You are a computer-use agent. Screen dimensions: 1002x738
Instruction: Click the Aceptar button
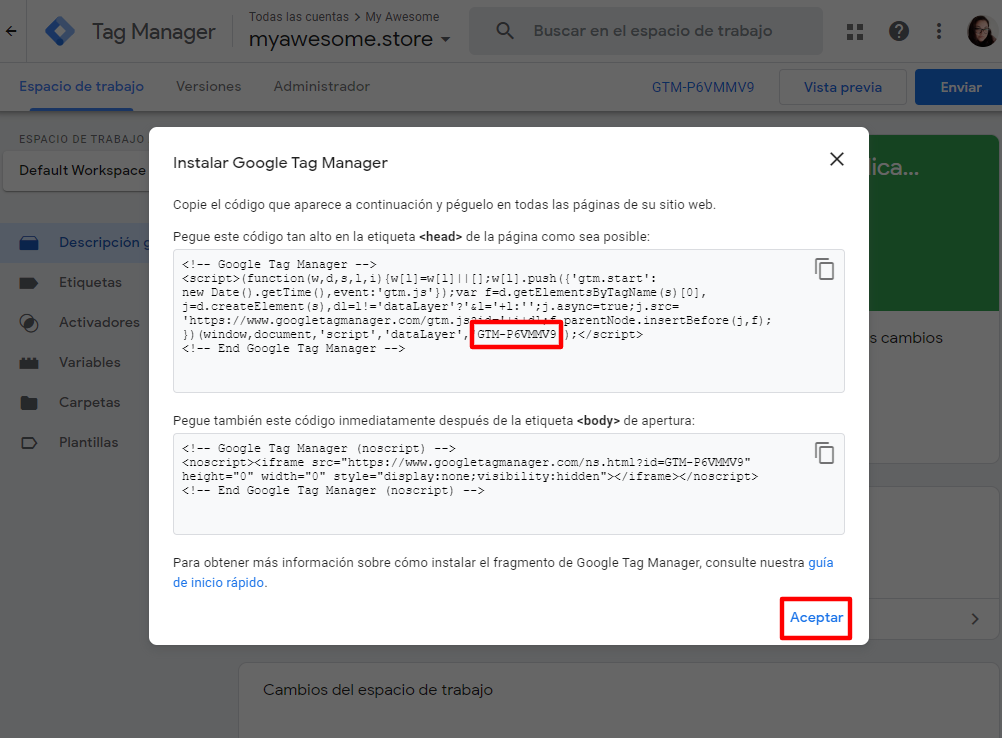pyautogui.click(x=816, y=618)
